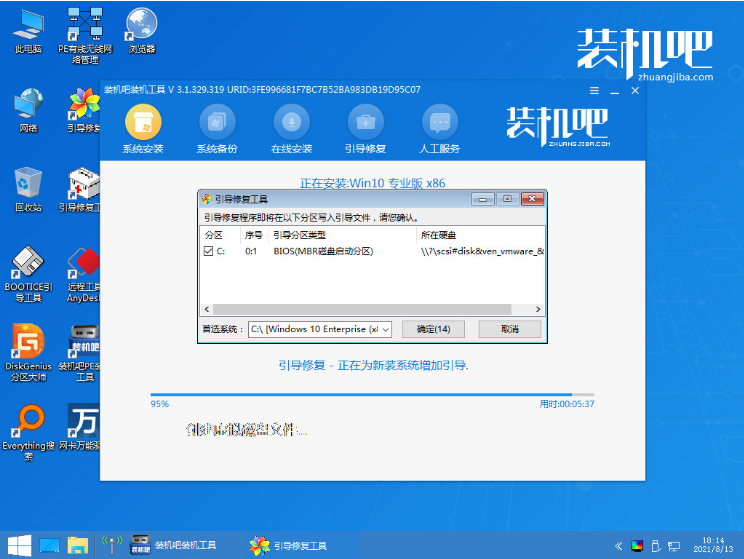This screenshot has height=559, width=744.
Task: Click the colorful display tray icon
Action: coord(637,546)
